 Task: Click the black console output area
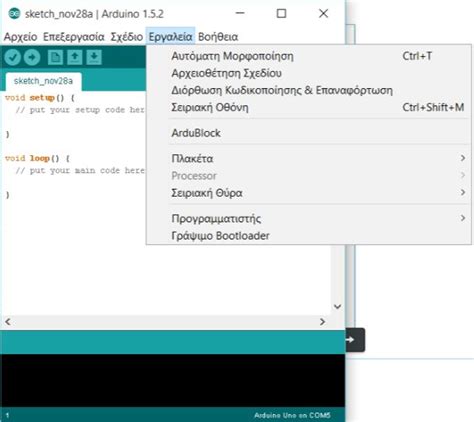pyautogui.click(x=173, y=380)
